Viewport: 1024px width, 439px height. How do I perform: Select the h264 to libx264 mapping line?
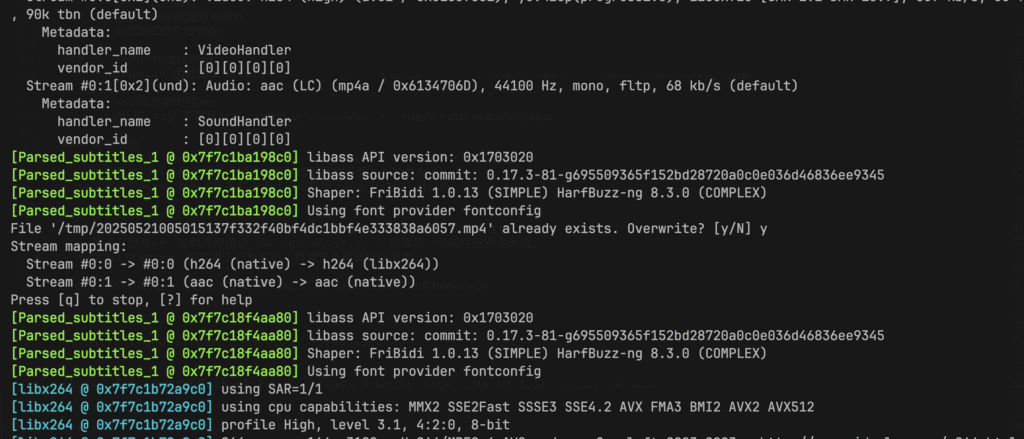[232, 265]
